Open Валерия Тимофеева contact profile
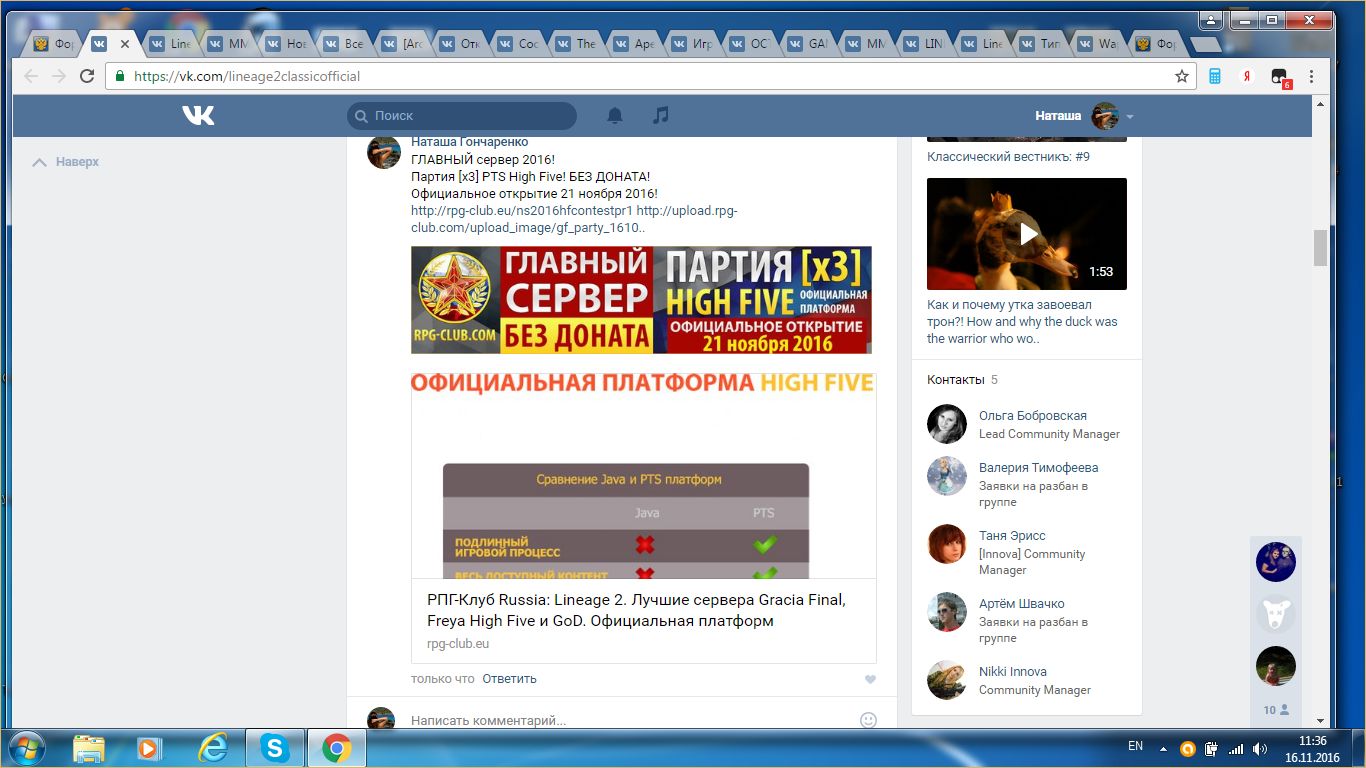This screenshot has width=1366, height=768. tap(1038, 468)
